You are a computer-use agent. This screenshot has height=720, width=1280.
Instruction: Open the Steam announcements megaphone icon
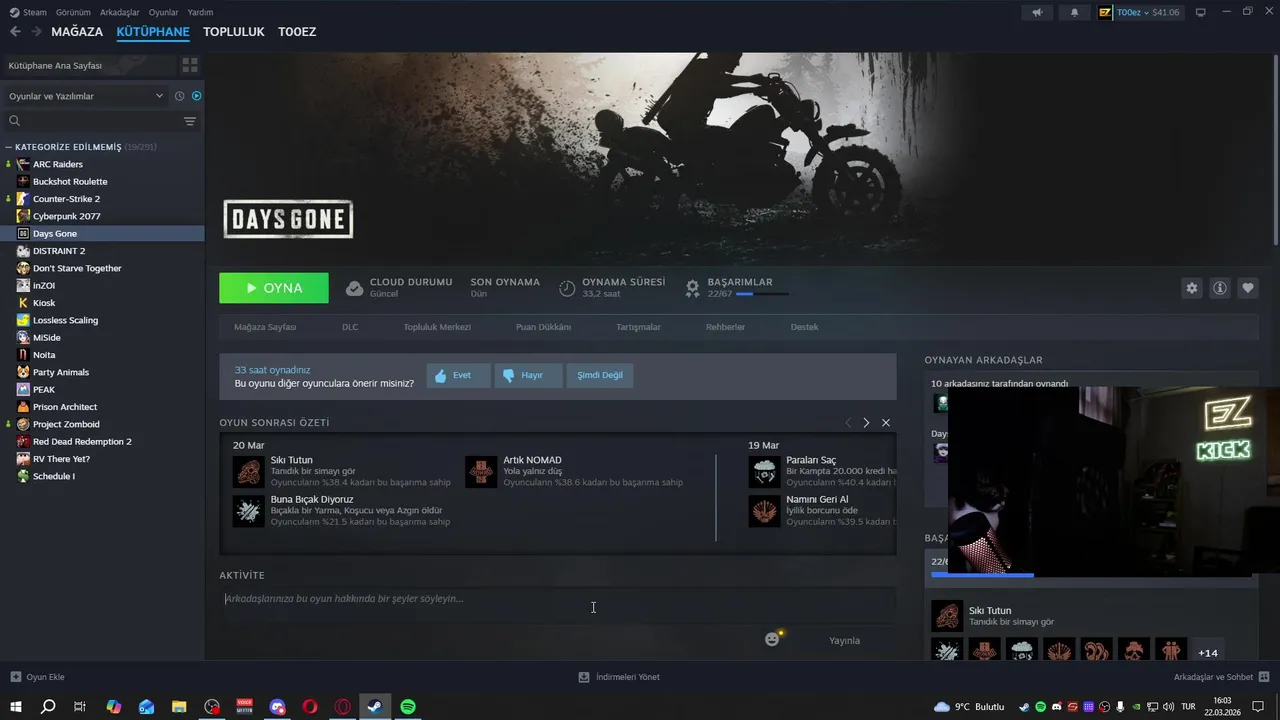[1037, 12]
